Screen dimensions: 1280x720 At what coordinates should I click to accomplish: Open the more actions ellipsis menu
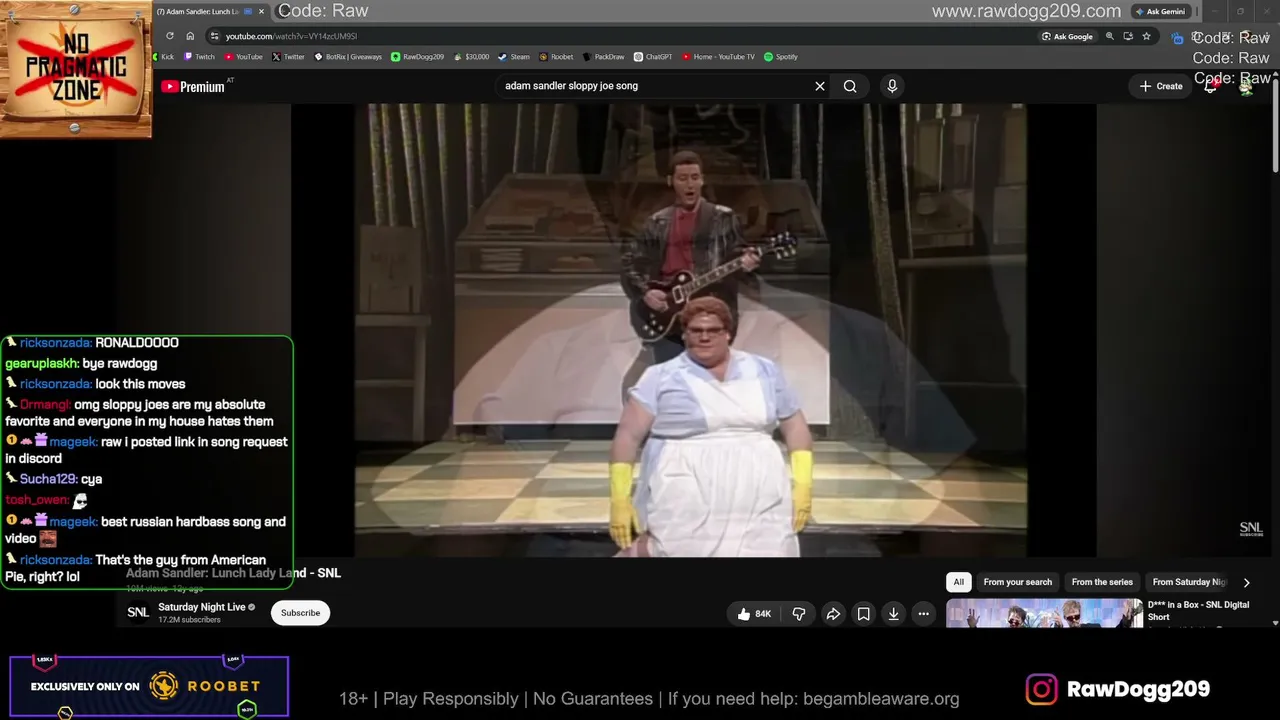pyautogui.click(x=924, y=614)
